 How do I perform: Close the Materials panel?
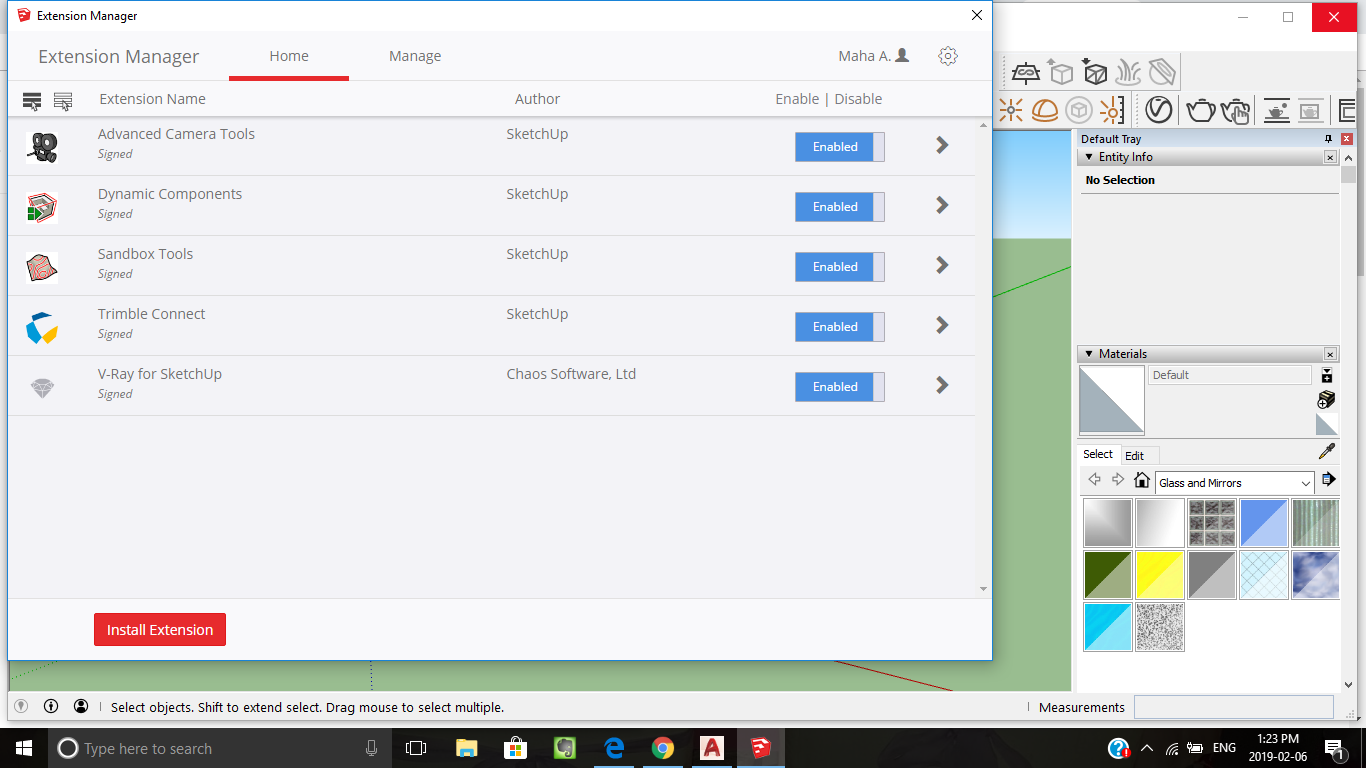click(1330, 354)
